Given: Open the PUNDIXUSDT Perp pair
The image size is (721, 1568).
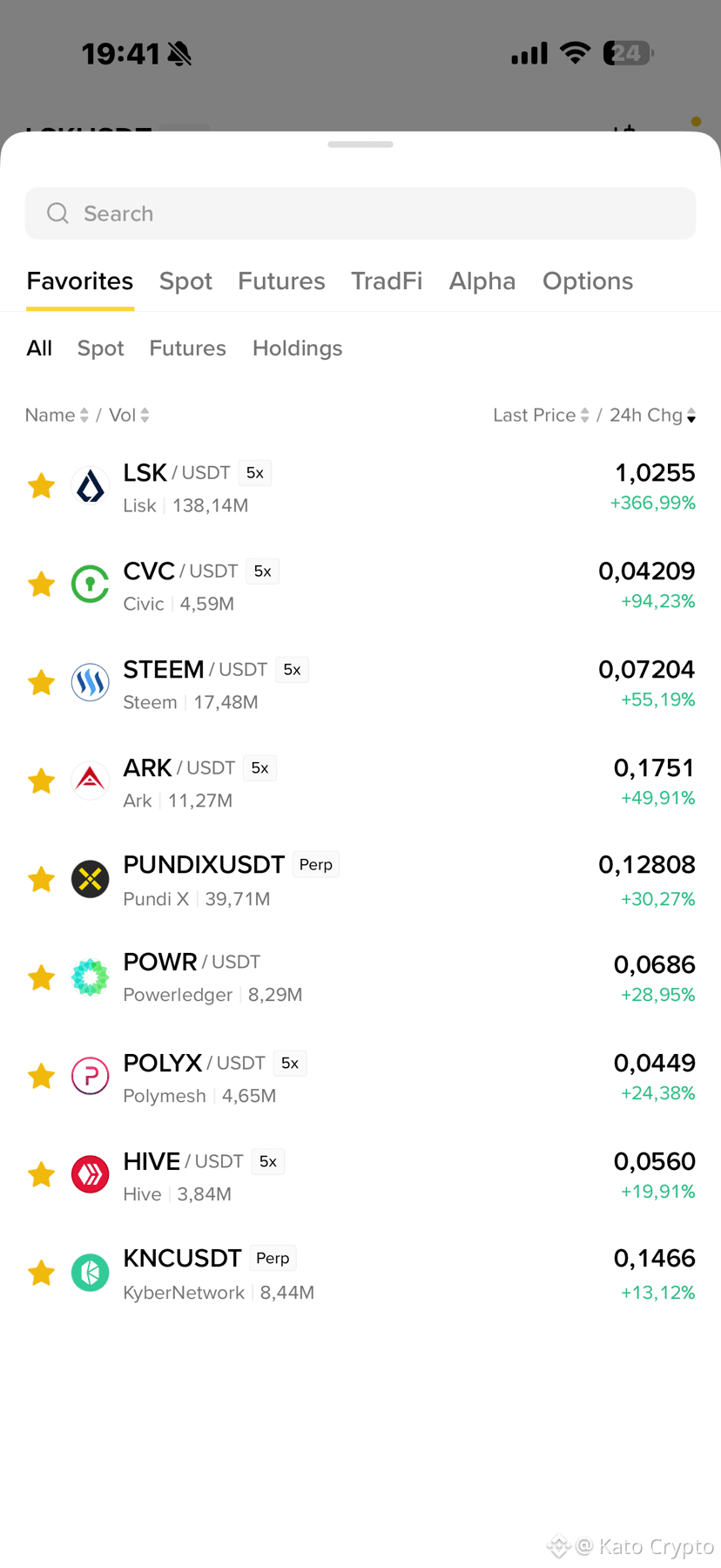Looking at the screenshot, I should [x=360, y=880].
